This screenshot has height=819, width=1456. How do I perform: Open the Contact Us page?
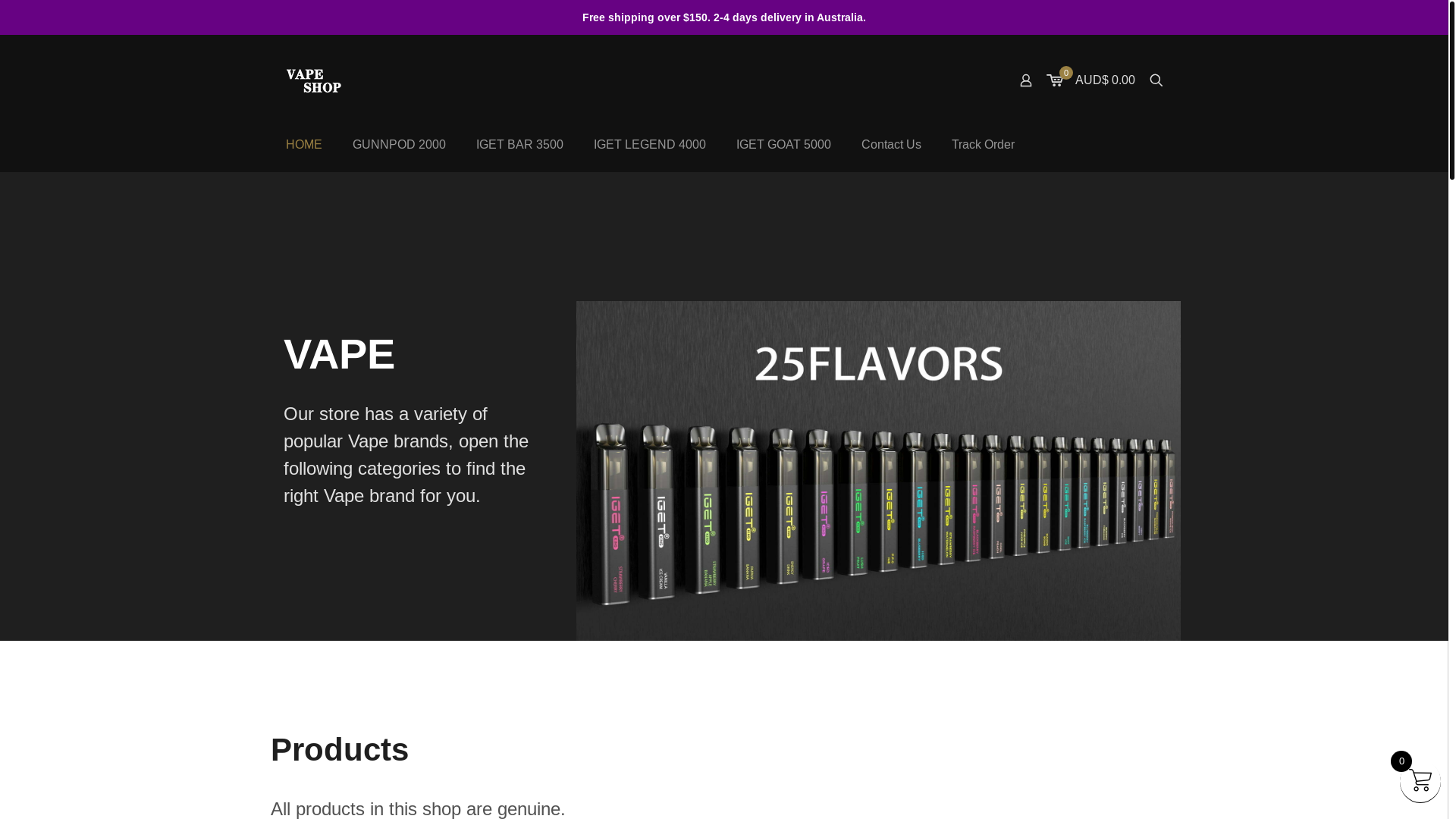click(891, 145)
